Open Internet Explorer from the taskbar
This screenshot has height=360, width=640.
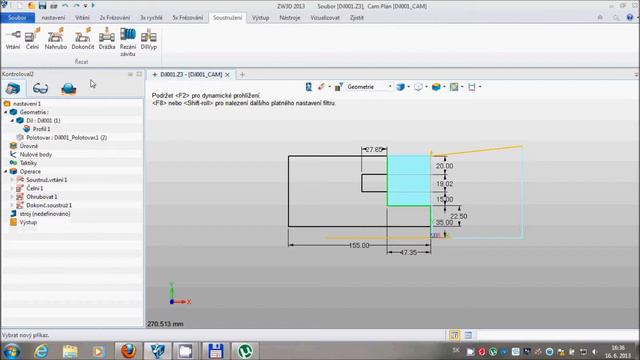(41, 351)
